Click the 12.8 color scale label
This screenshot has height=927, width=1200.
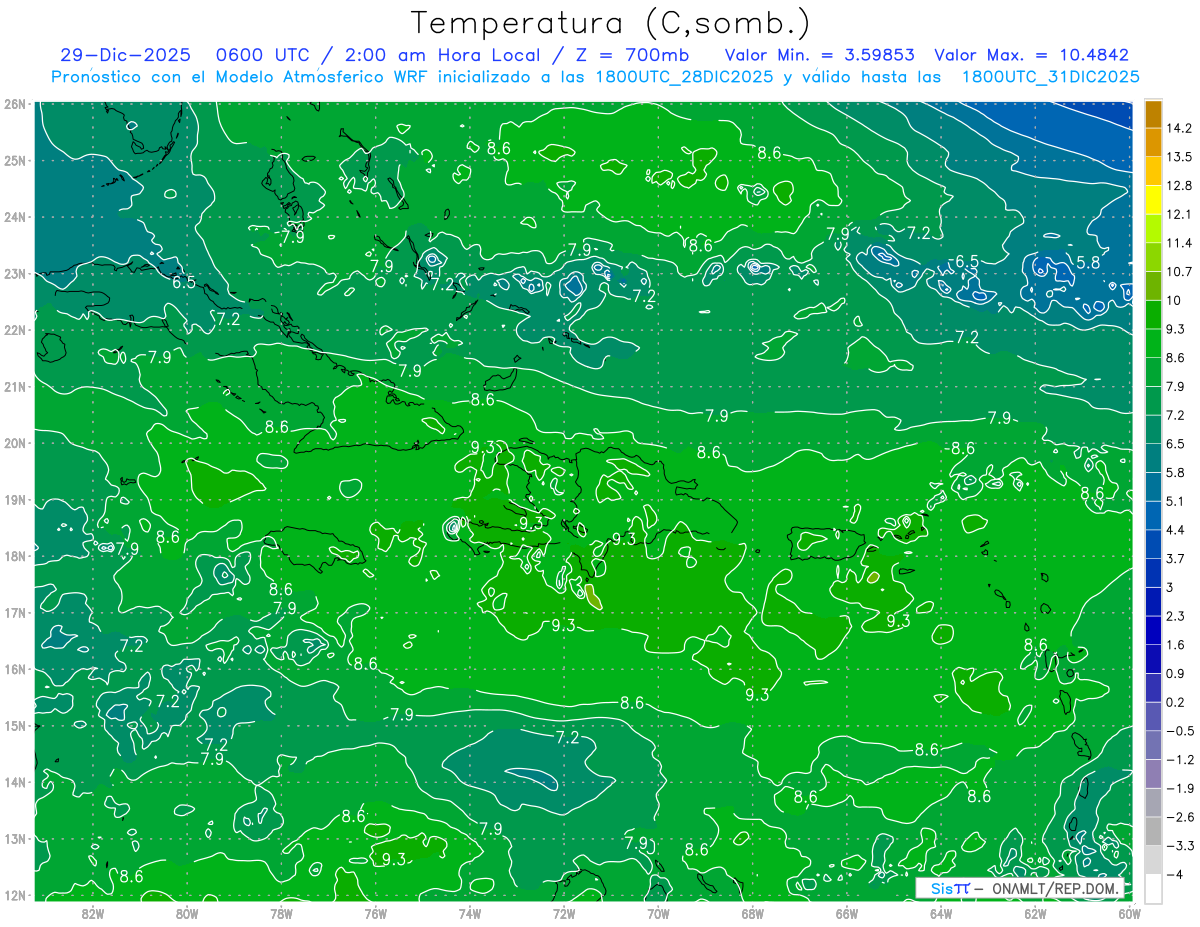(1178, 185)
